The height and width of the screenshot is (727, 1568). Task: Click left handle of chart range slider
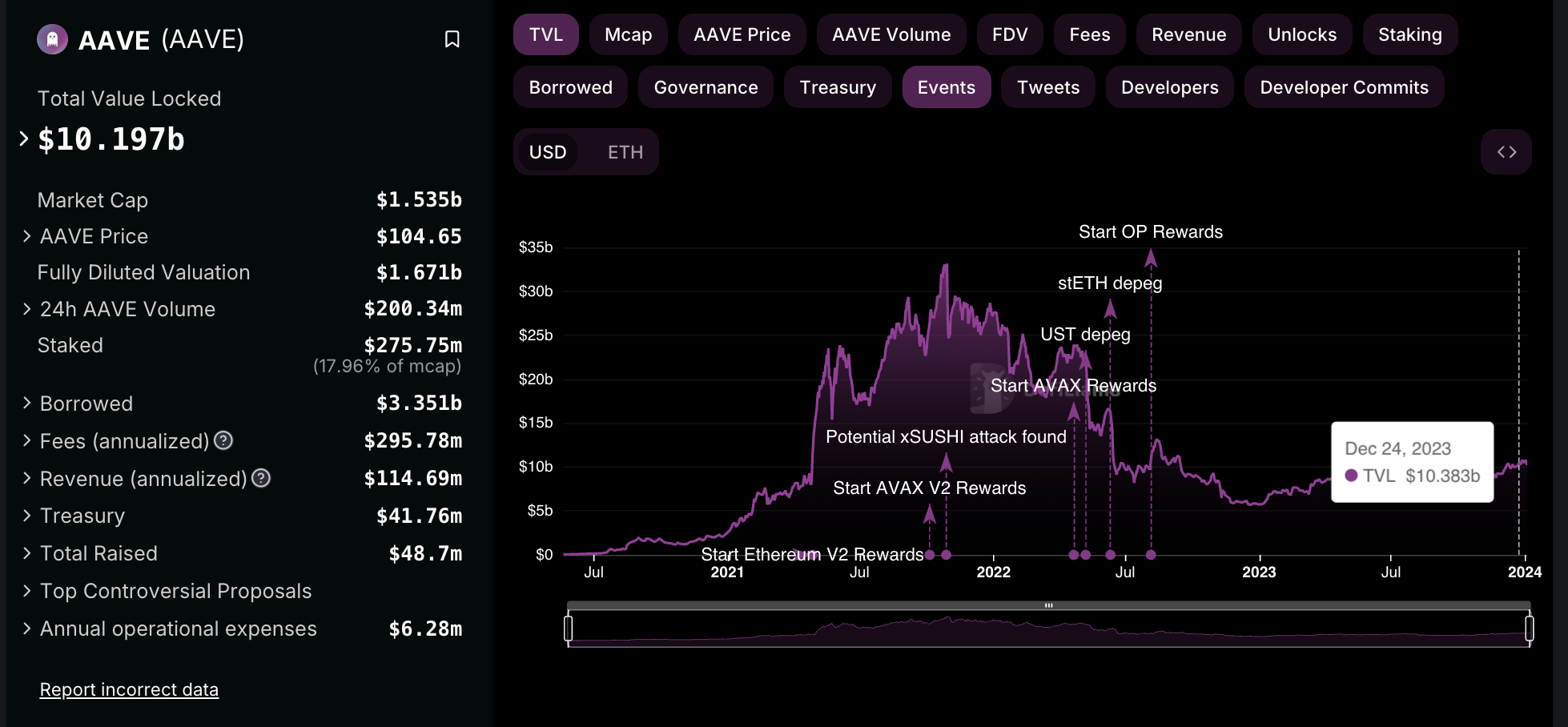[x=569, y=629]
